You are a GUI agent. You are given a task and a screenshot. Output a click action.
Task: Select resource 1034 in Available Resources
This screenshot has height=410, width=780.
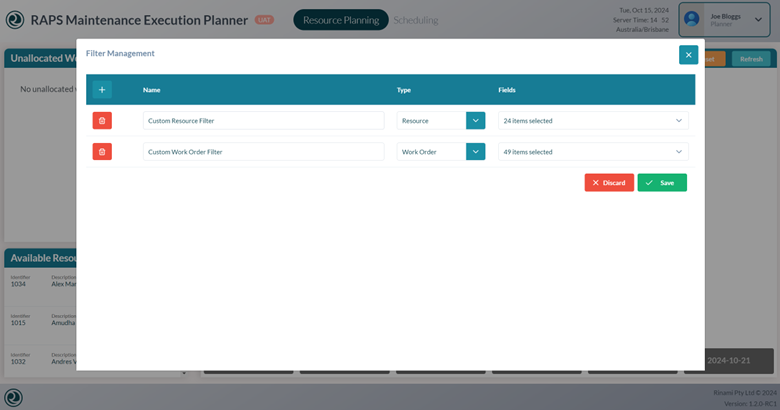coord(40,283)
